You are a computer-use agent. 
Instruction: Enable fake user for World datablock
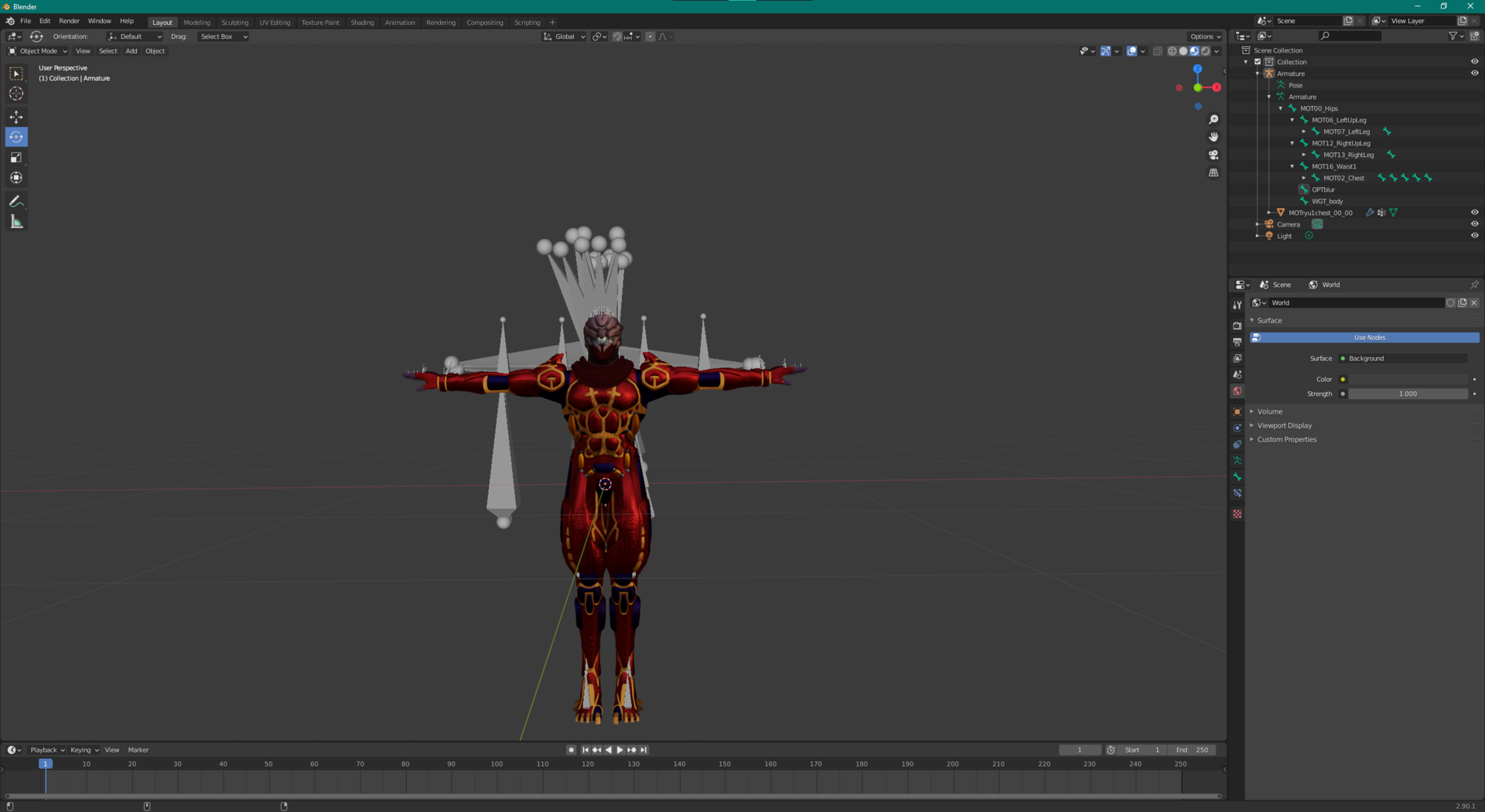click(x=1451, y=303)
